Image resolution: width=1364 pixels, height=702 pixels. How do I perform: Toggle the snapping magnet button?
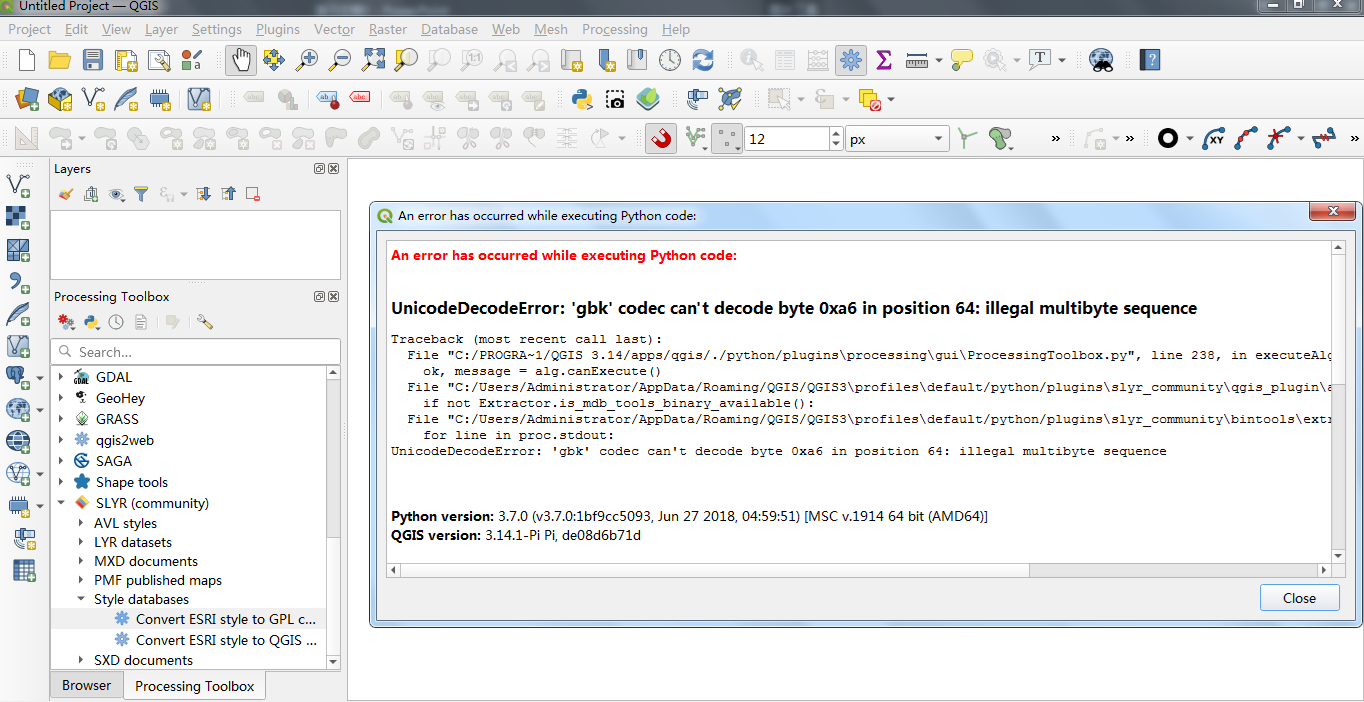(661, 138)
